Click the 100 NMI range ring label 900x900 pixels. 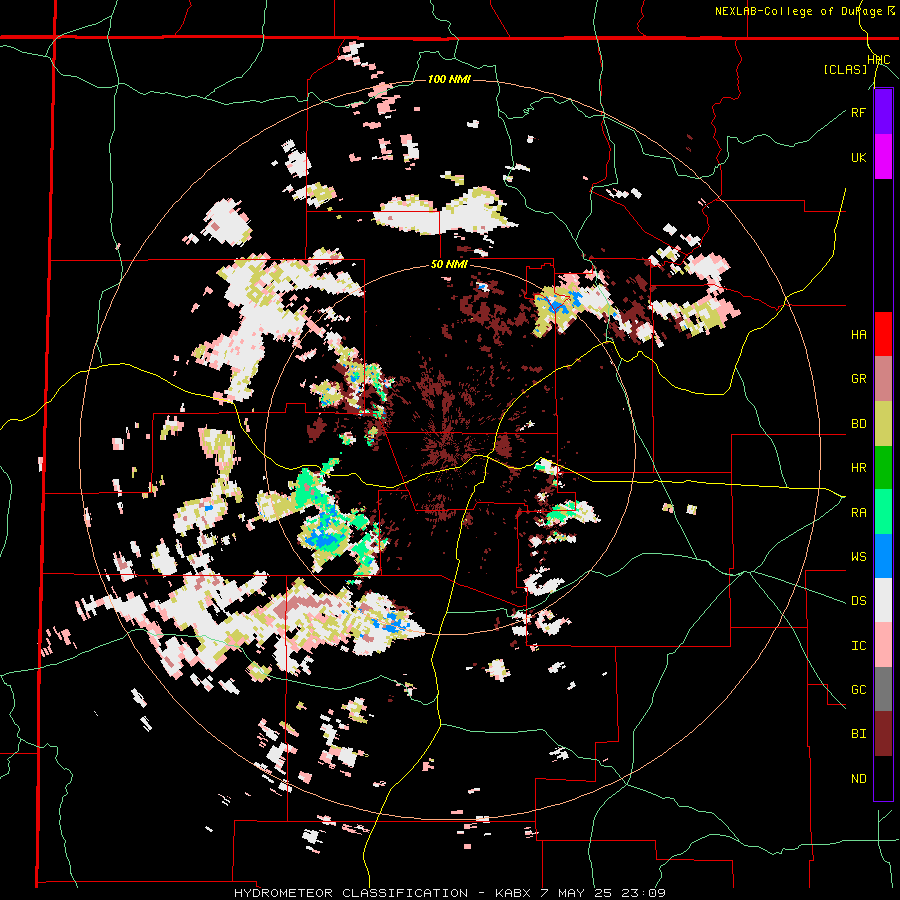(x=449, y=79)
